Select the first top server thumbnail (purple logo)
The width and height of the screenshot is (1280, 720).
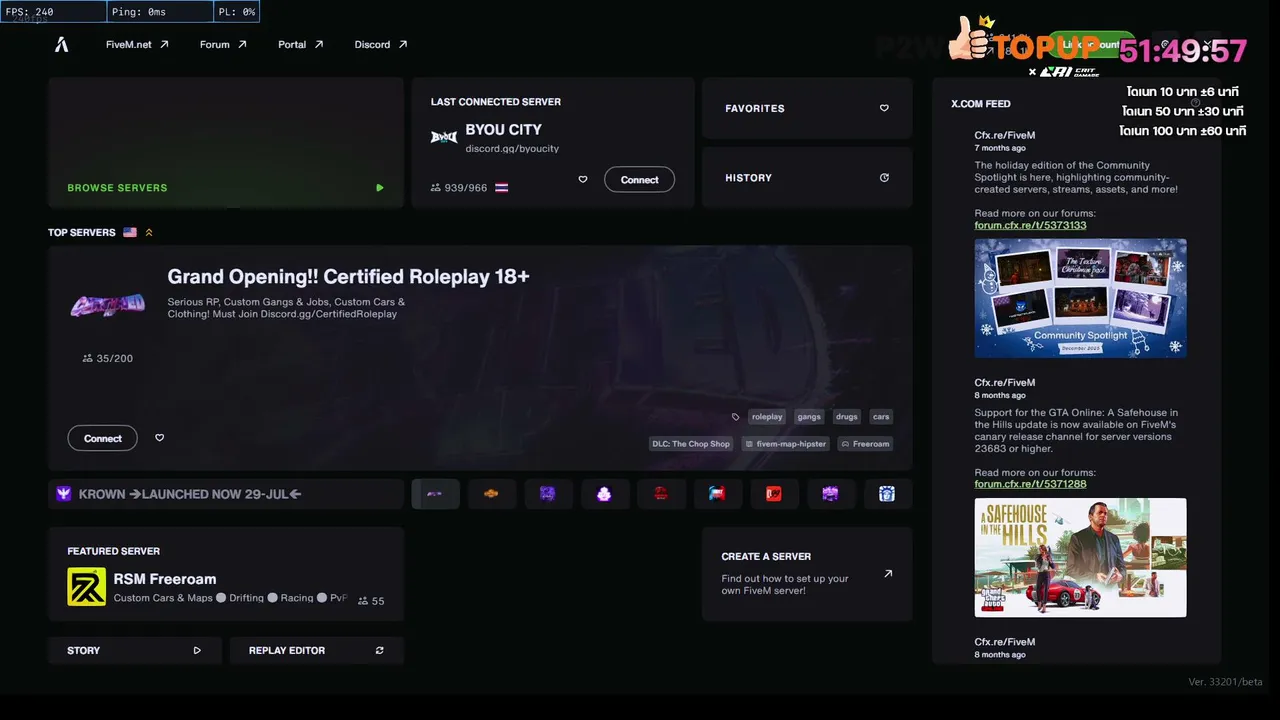point(435,494)
